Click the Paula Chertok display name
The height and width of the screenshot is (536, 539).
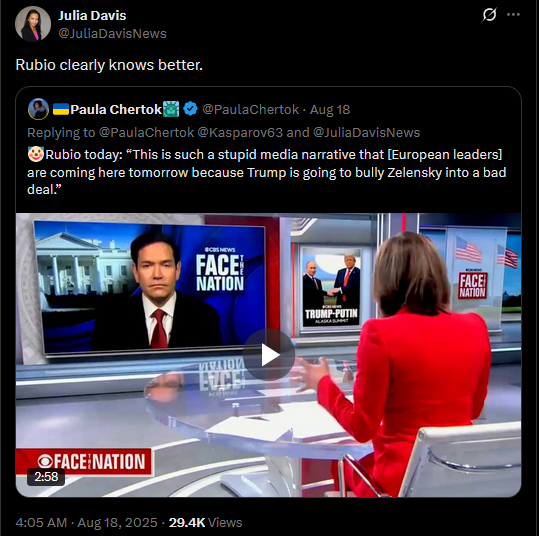pos(116,110)
